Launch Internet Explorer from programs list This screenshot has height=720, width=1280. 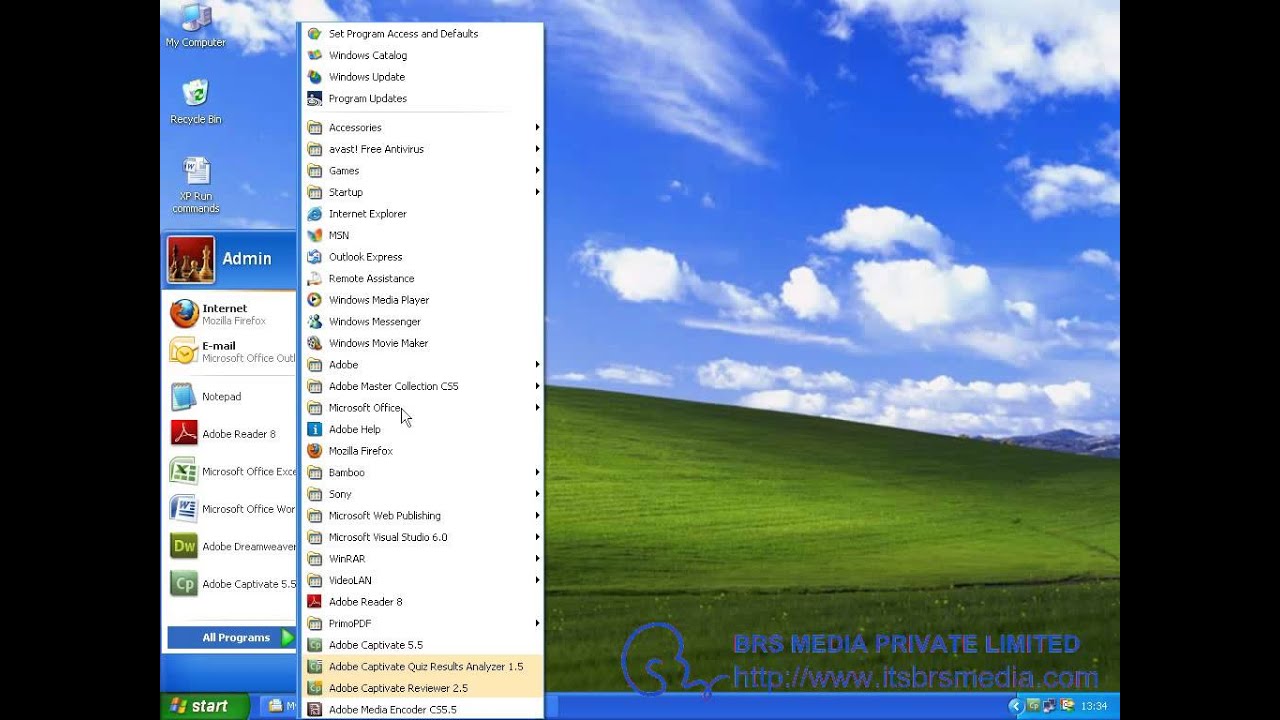tap(422, 213)
